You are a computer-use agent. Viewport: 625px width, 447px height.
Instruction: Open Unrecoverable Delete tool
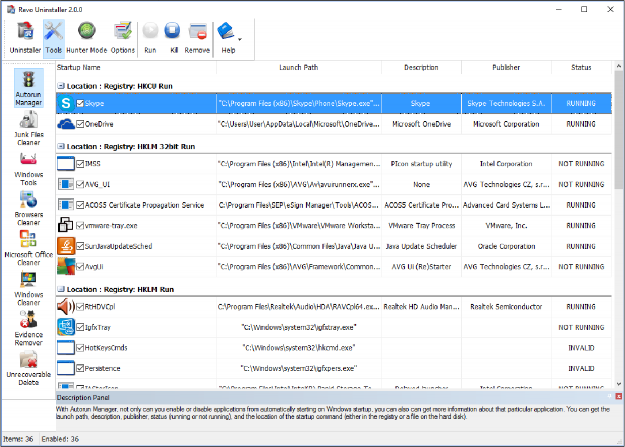(28, 368)
